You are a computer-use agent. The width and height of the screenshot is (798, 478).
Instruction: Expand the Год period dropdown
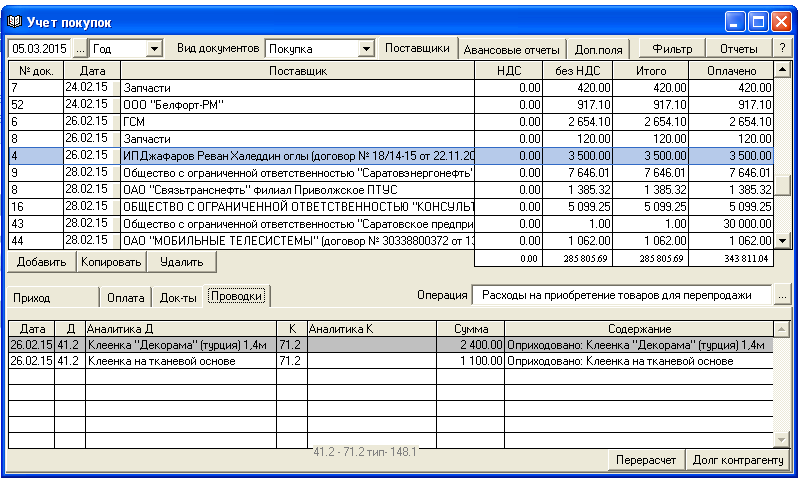point(154,48)
